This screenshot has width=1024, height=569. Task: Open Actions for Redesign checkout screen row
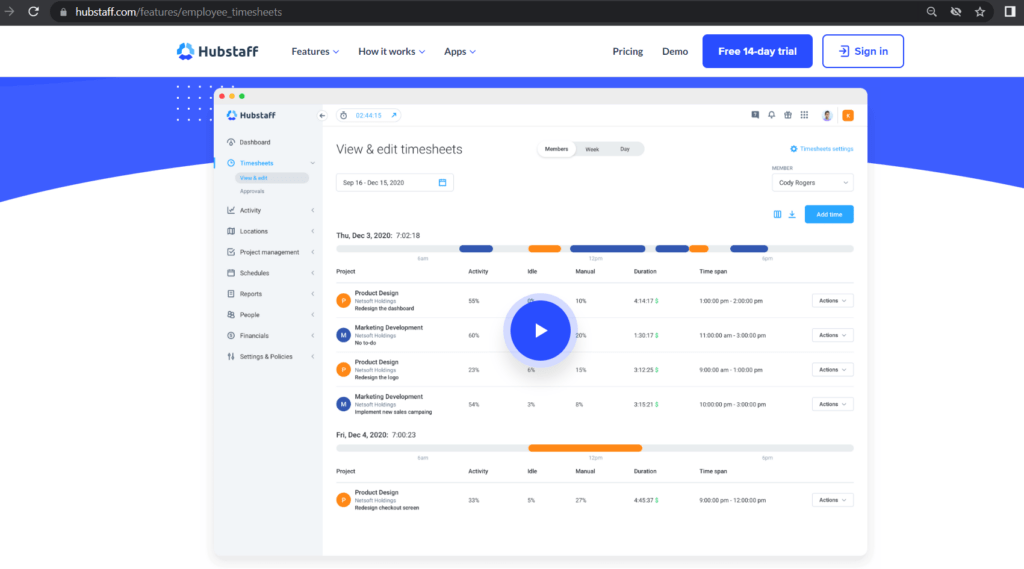point(832,500)
